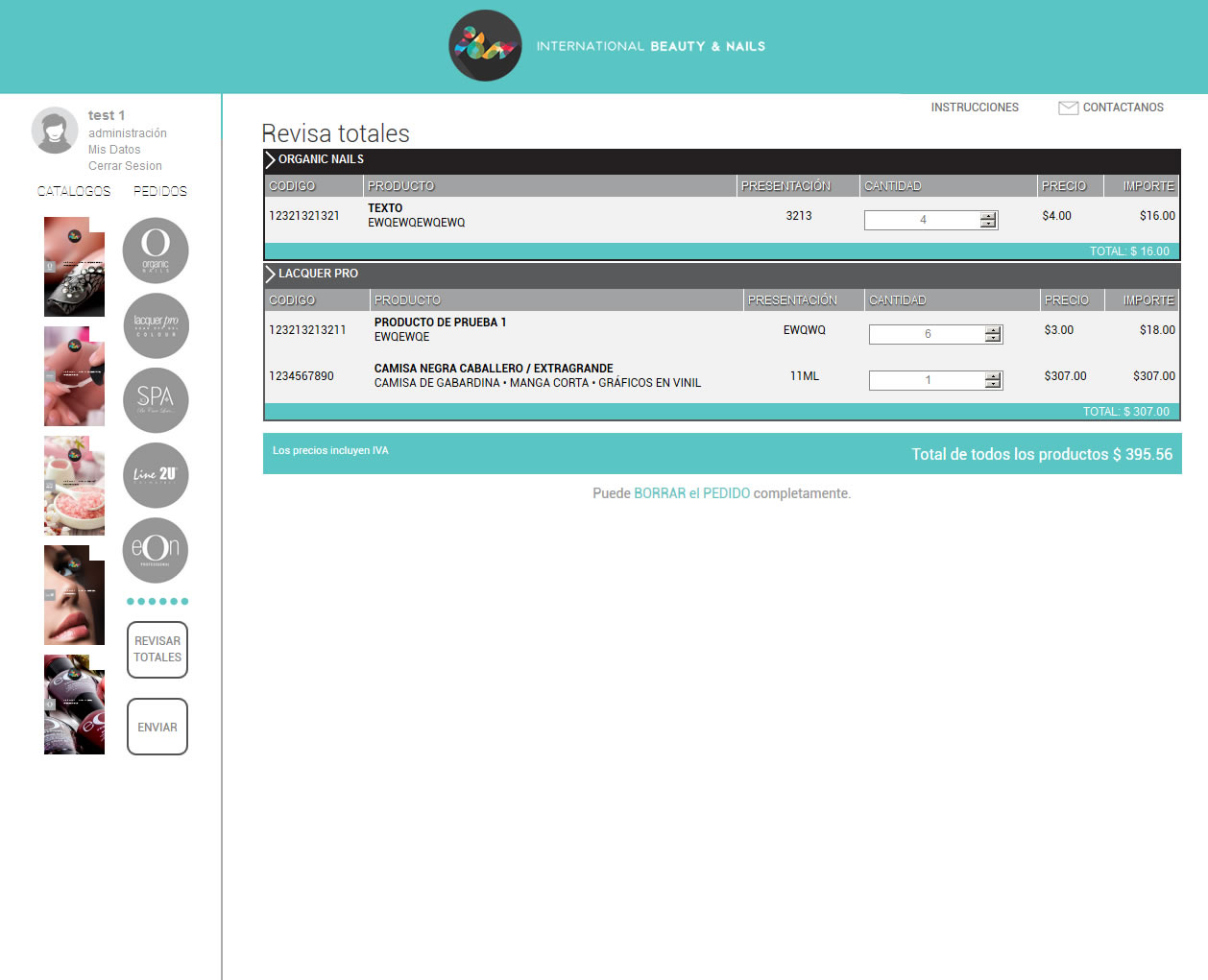Click the envelope icon beside Contactanos

[x=1068, y=108]
